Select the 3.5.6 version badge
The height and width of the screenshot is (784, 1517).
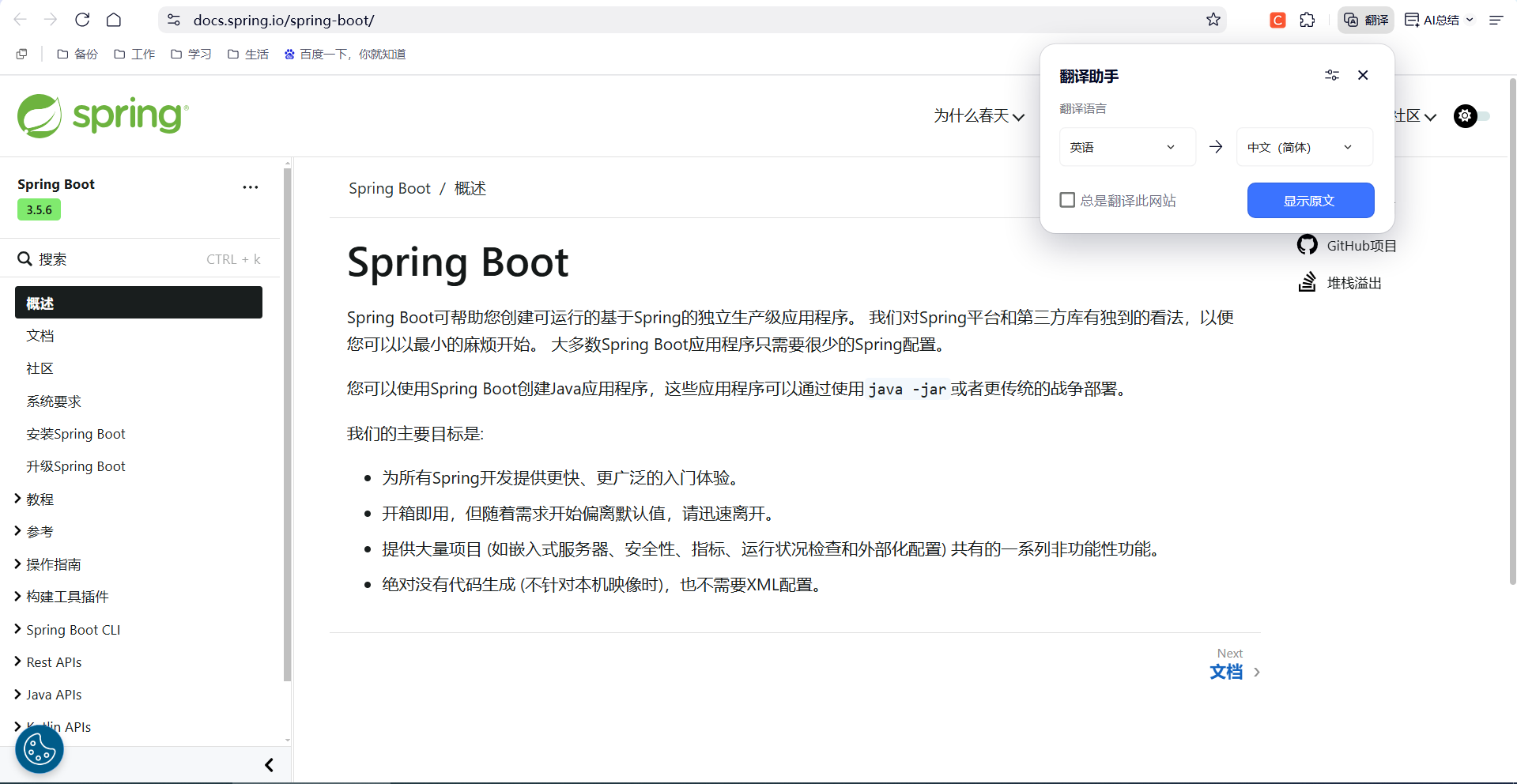click(x=39, y=209)
